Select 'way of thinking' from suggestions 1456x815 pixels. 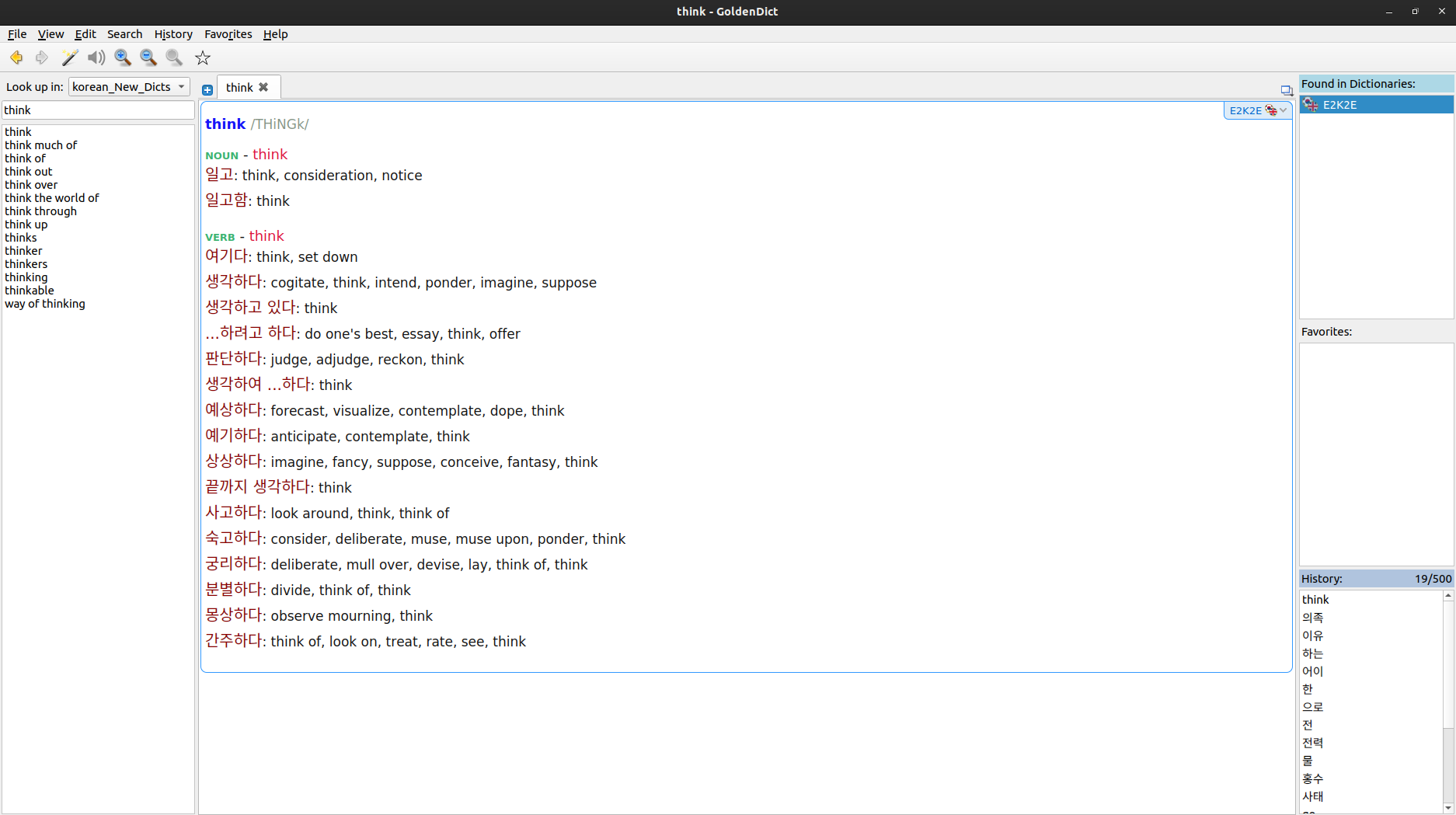(45, 304)
